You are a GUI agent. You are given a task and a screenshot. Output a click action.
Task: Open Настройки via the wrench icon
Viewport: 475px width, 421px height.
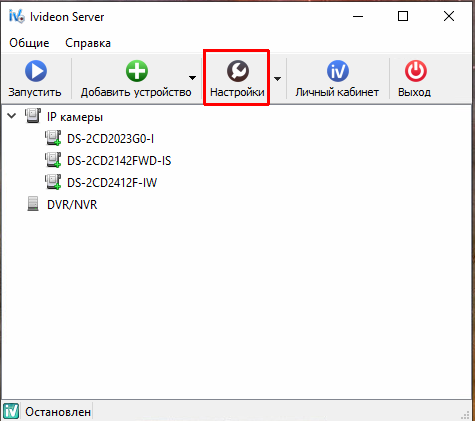coord(238,71)
